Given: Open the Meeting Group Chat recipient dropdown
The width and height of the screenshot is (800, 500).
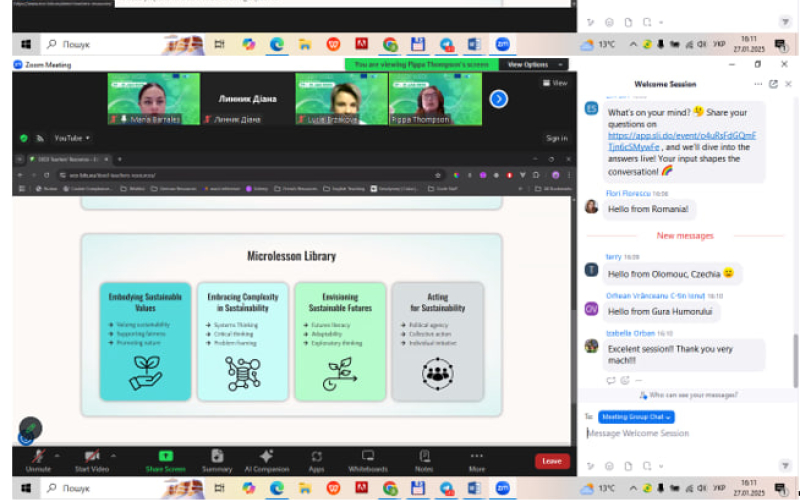Looking at the screenshot, I should coord(636,417).
